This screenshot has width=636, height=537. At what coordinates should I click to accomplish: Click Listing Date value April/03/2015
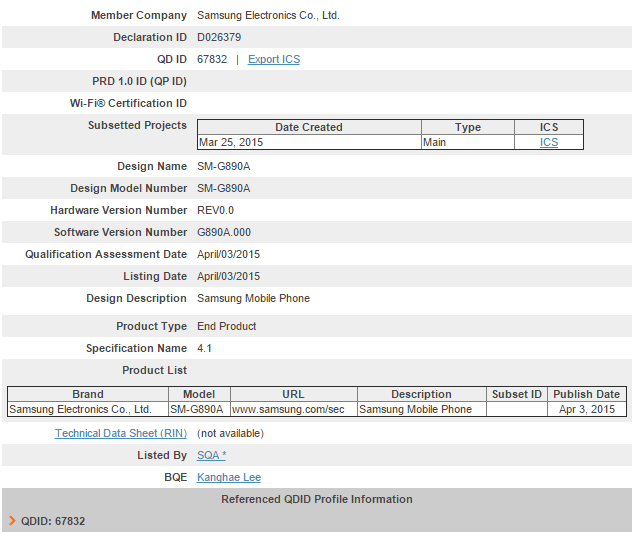pos(228,276)
